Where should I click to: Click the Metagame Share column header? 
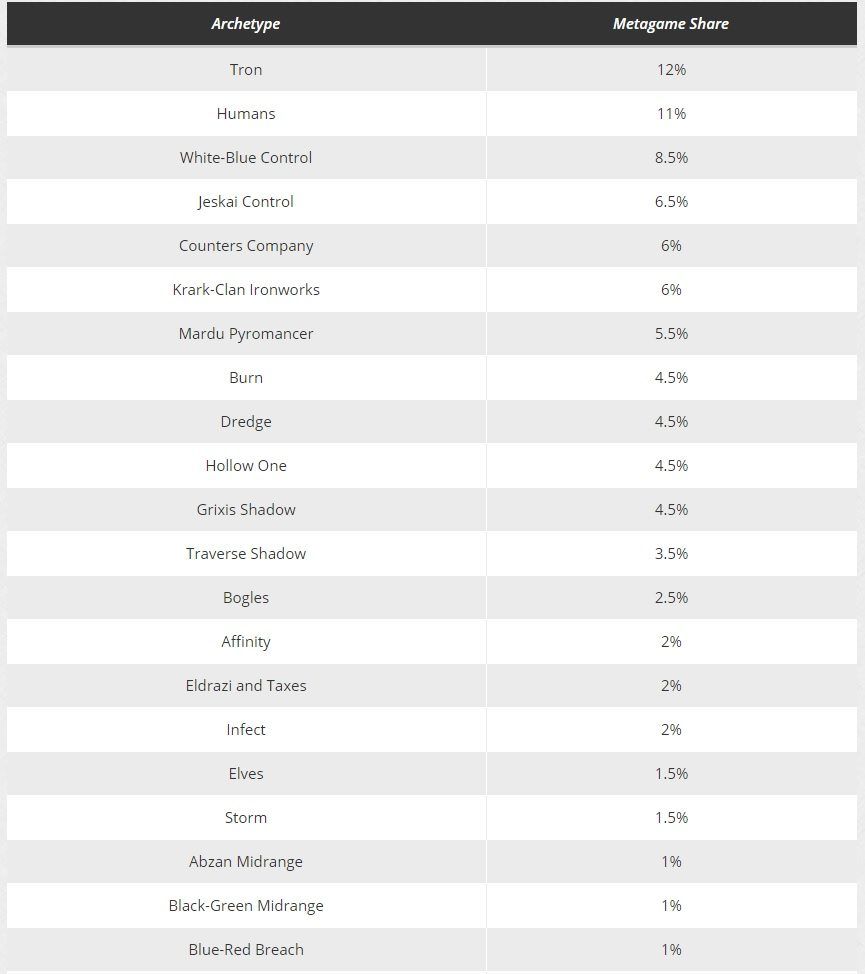670,24
